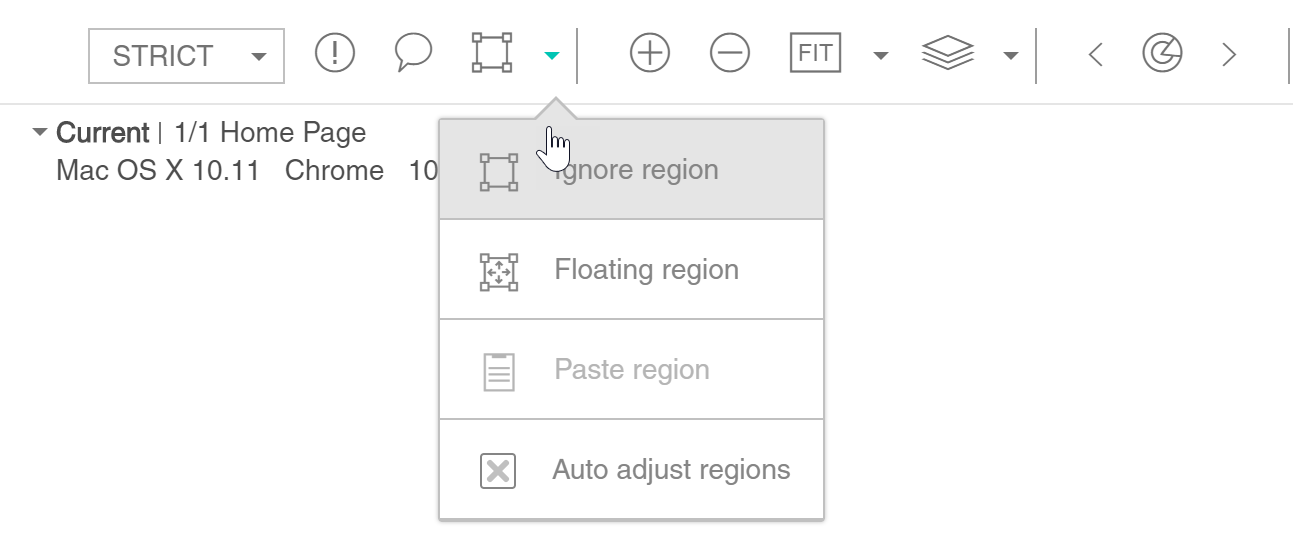Collapse the Current section triangle
This screenshot has width=1293, height=553.
click(x=40, y=132)
